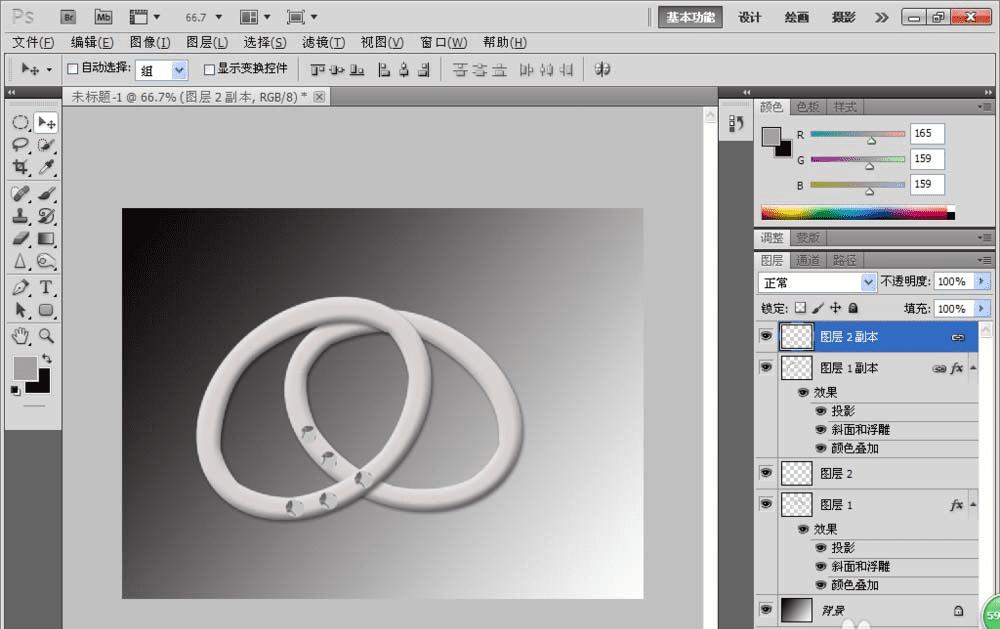Select the Hand tool
Viewport: 1000px width, 629px height.
coord(20,334)
